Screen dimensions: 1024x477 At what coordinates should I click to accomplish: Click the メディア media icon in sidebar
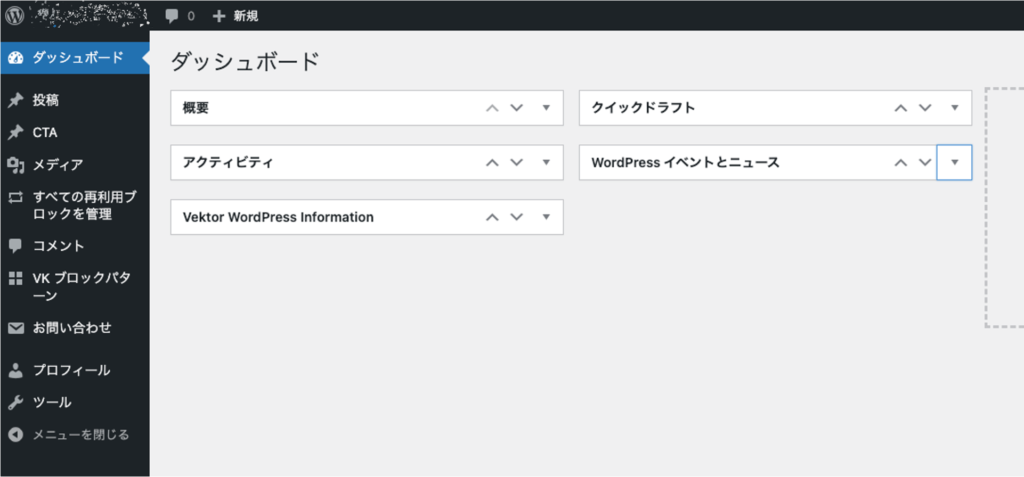16,165
